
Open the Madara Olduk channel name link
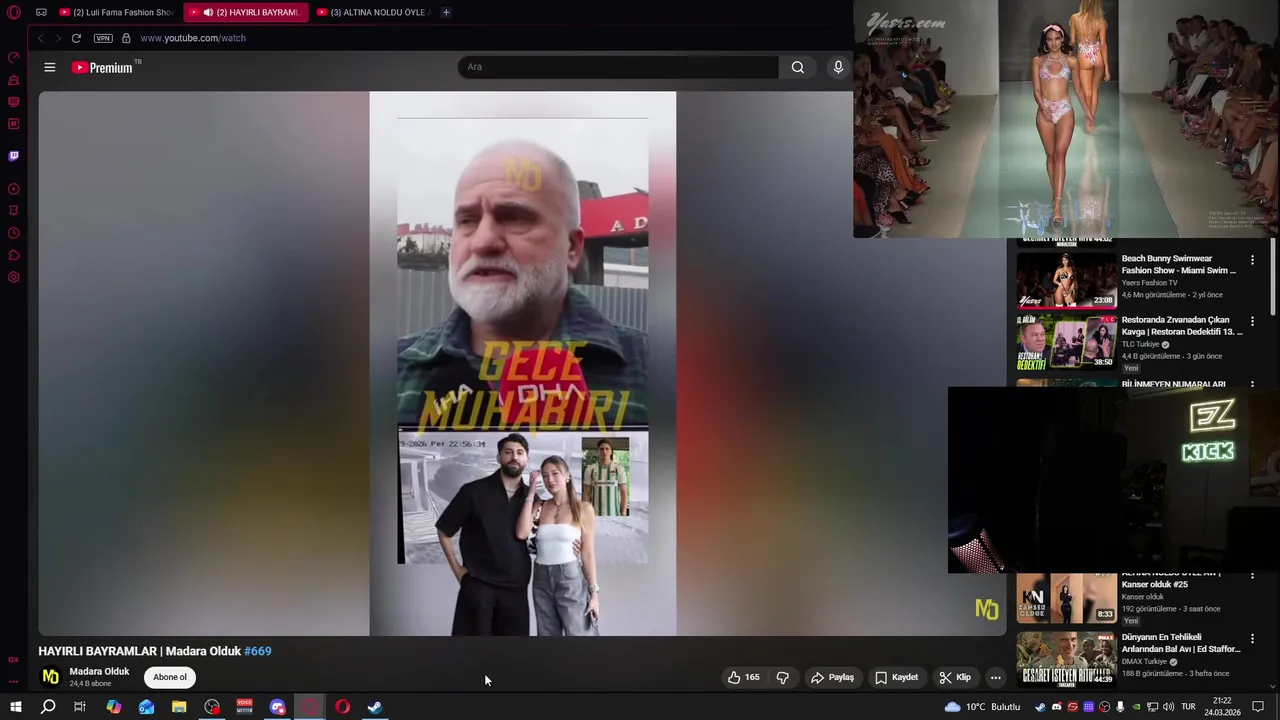click(99, 671)
